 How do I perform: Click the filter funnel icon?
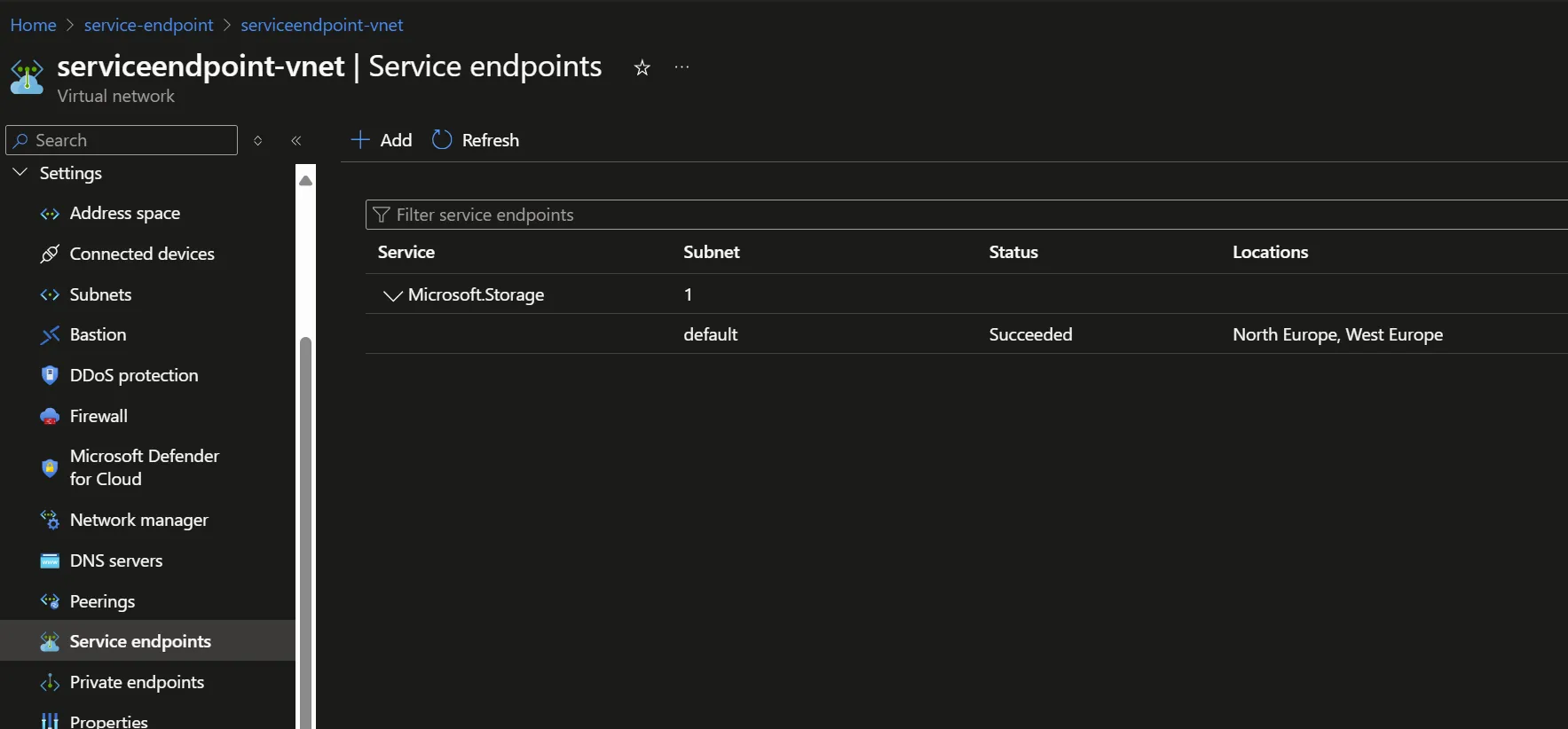pyautogui.click(x=382, y=215)
